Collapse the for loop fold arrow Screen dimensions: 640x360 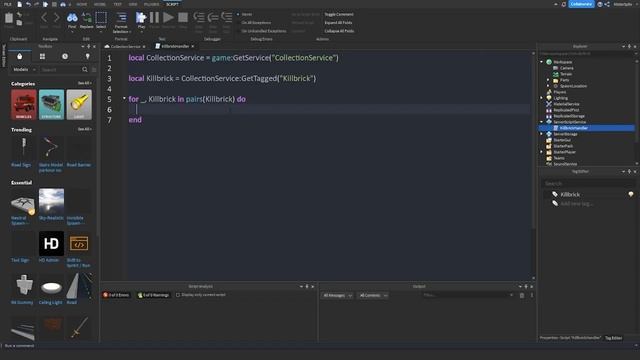coord(124,98)
